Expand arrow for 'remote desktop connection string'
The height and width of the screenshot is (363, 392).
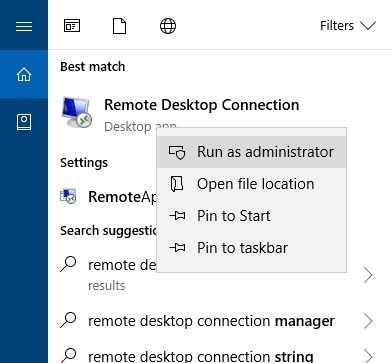click(x=368, y=356)
